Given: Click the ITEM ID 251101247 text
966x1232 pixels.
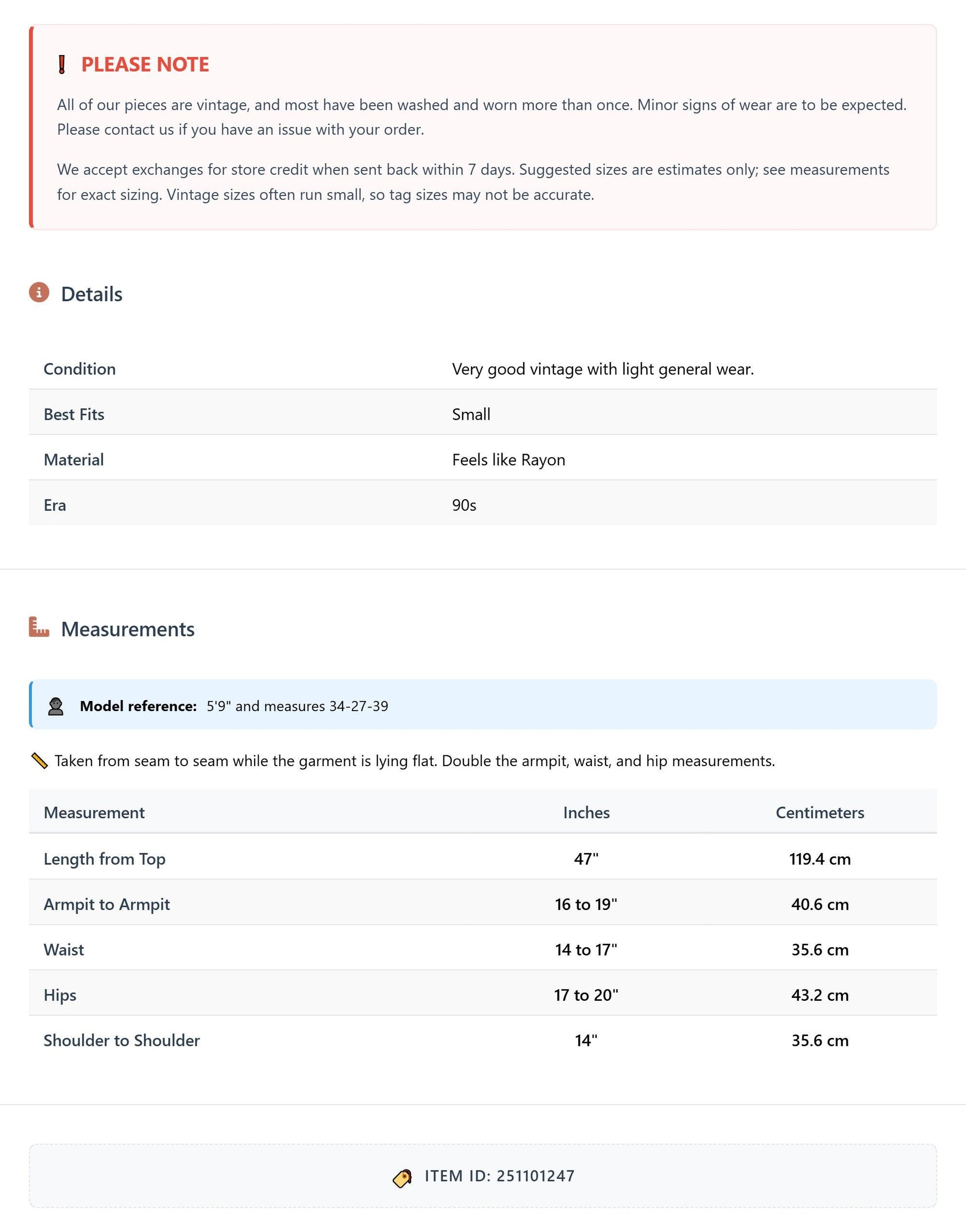Looking at the screenshot, I should (499, 1176).
